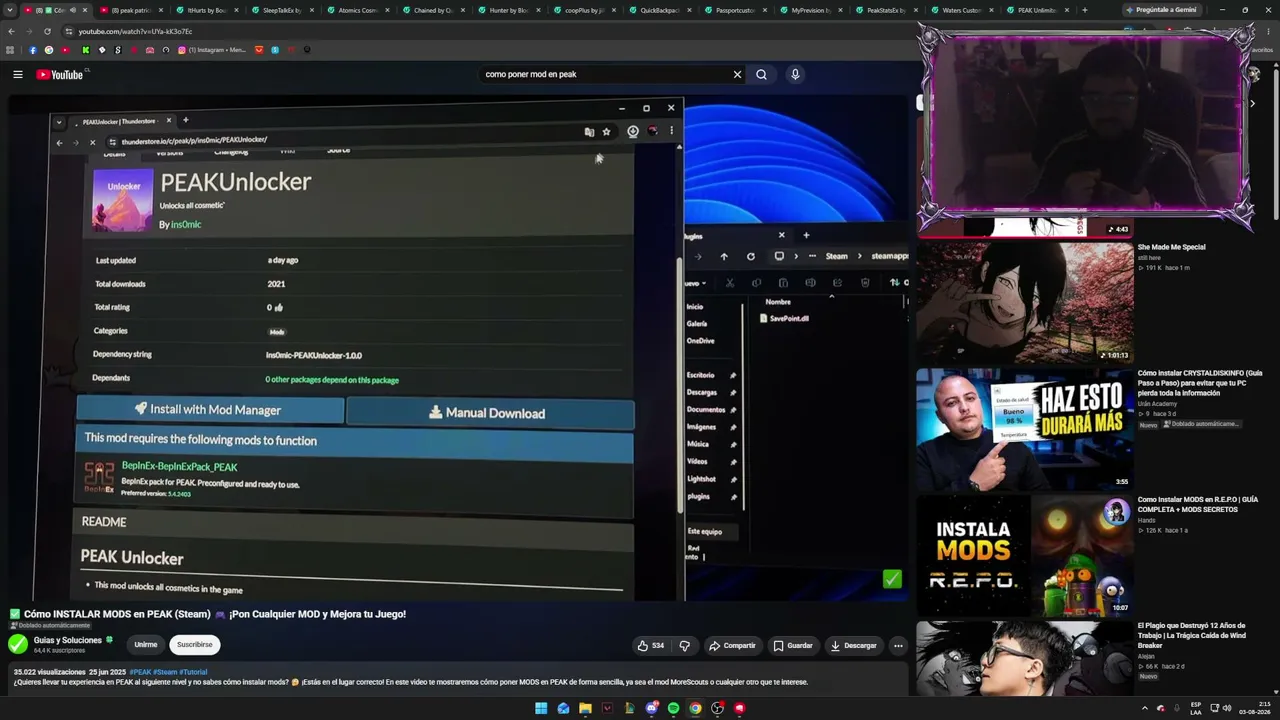Image resolution: width=1280 pixels, height=720 pixels.
Task: Switch to the PEAK Unlimited tab
Action: [x=1036, y=10]
